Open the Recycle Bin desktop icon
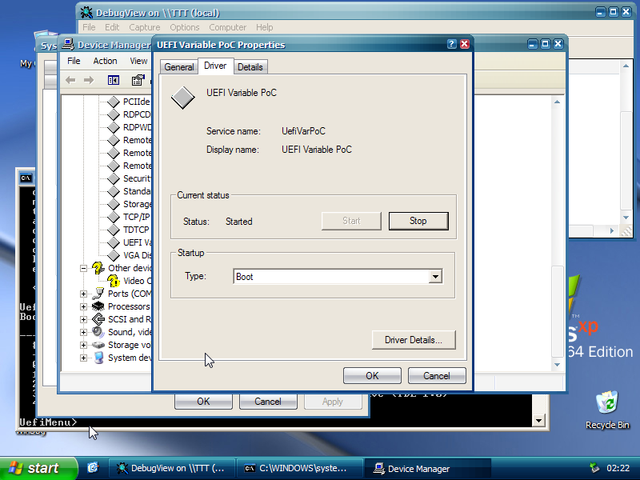This screenshot has width=640, height=480. tap(607, 410)
